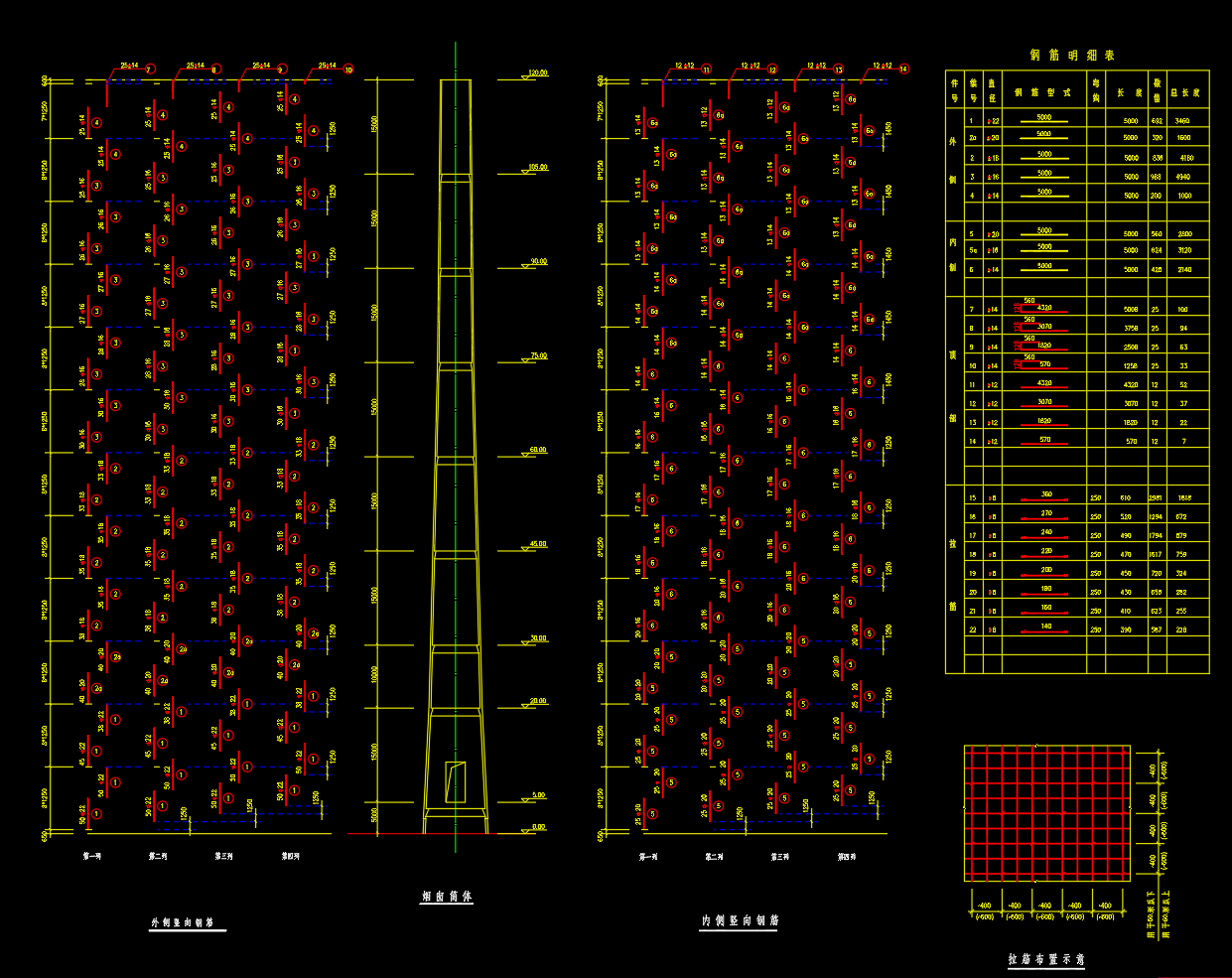Select the 120.00 elevation marker
Image resolution: width=1232 pixels, height=978 pixels.
537,73
